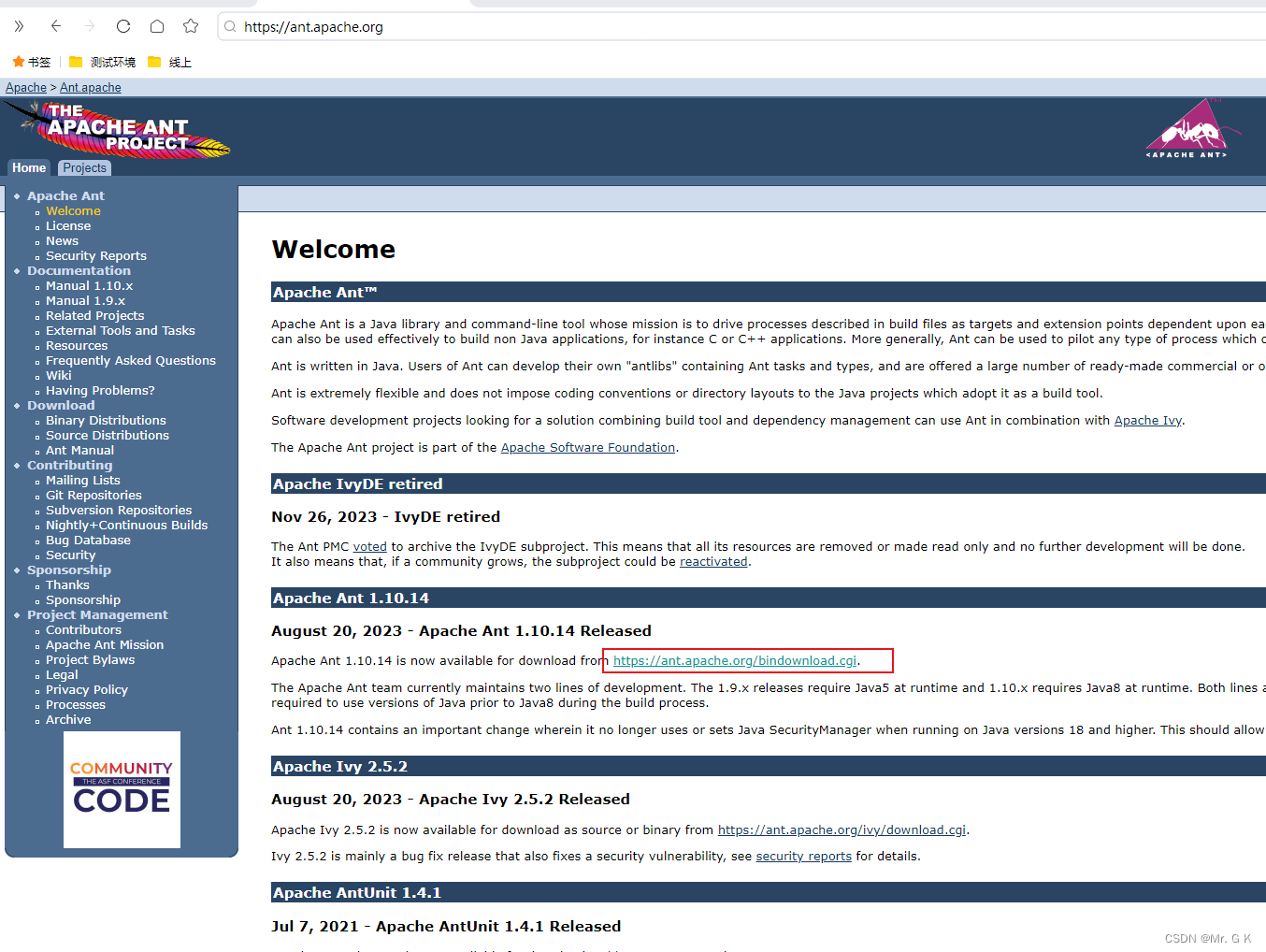Open the Privacy Policy link

pyautogui.click(x=87, y=690)
